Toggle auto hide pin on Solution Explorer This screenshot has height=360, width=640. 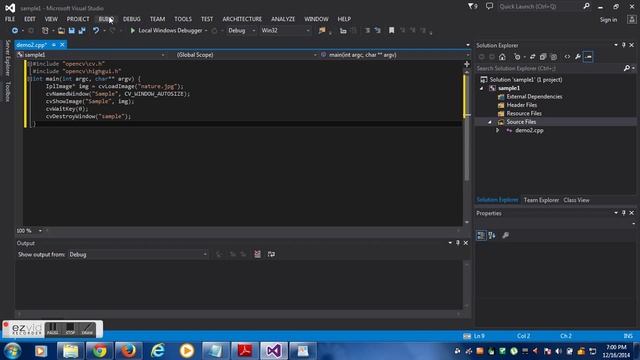[623, 45]
